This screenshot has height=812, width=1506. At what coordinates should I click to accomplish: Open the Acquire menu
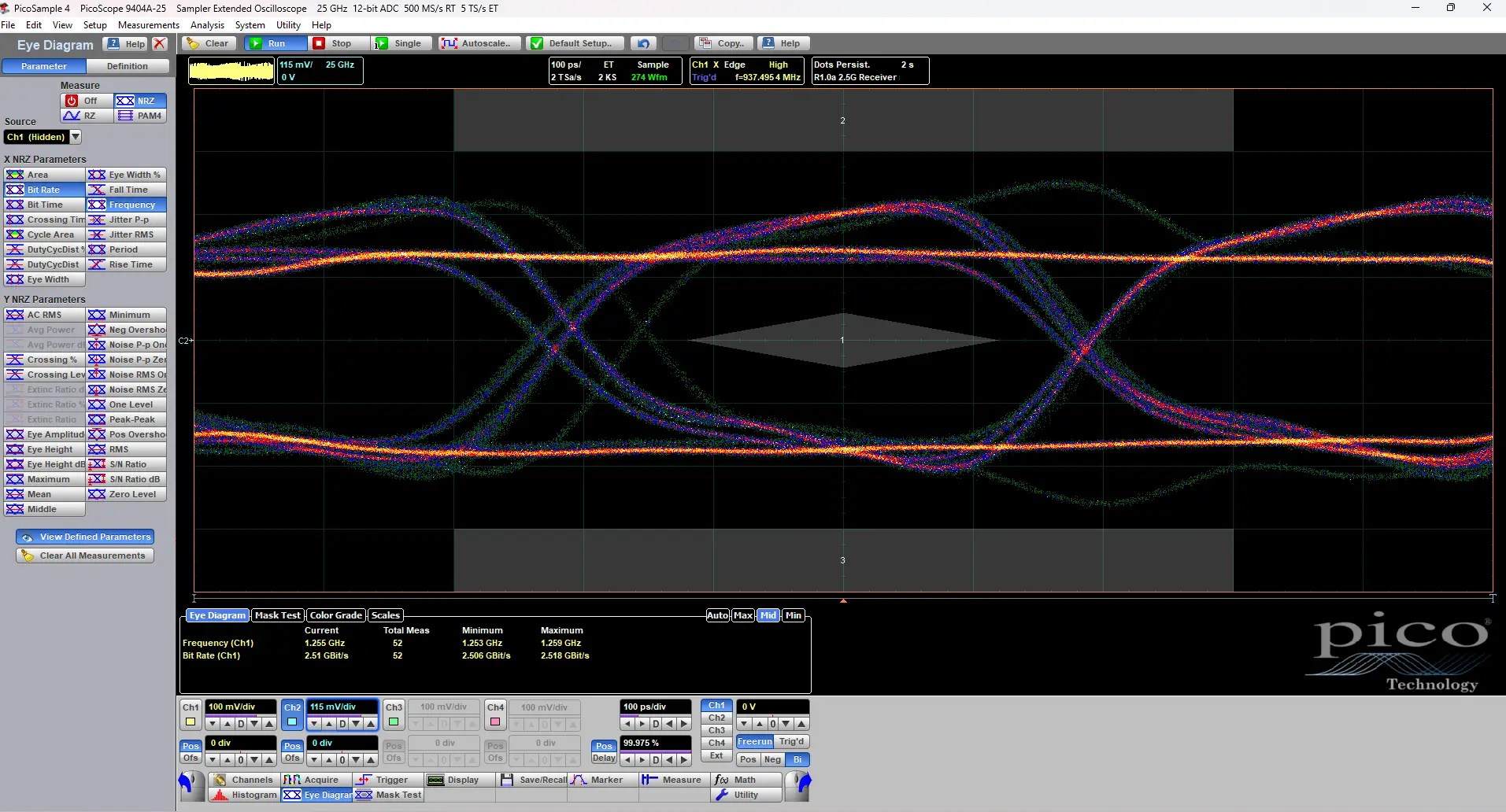tap(316, 780)
